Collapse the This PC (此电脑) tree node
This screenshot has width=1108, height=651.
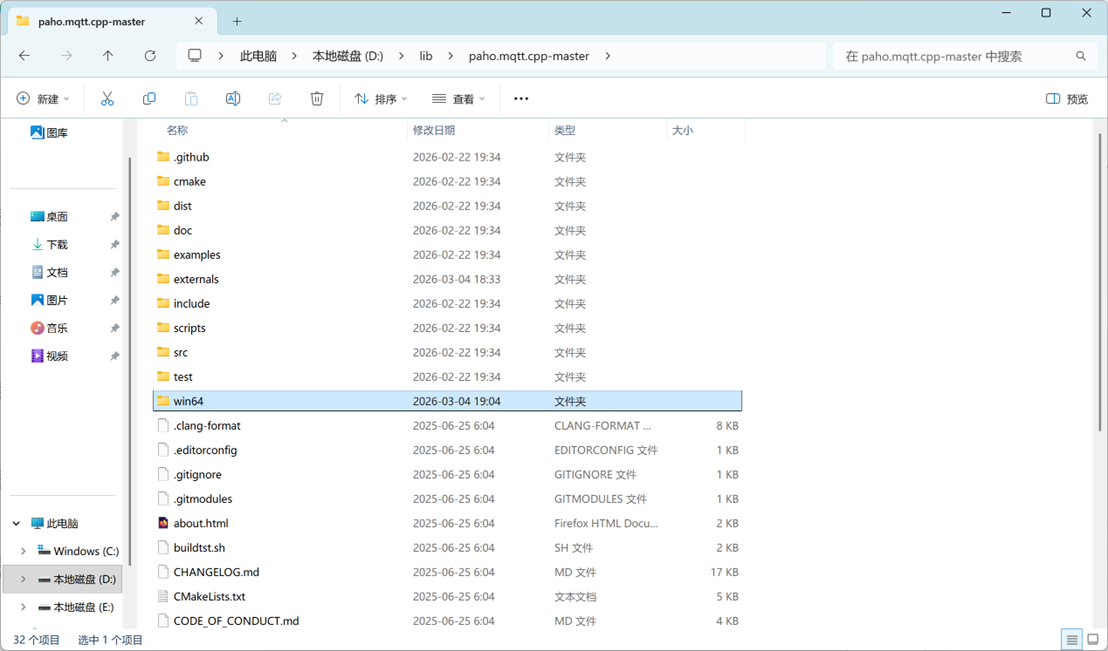pyautogui.click(x=16, y=524)
